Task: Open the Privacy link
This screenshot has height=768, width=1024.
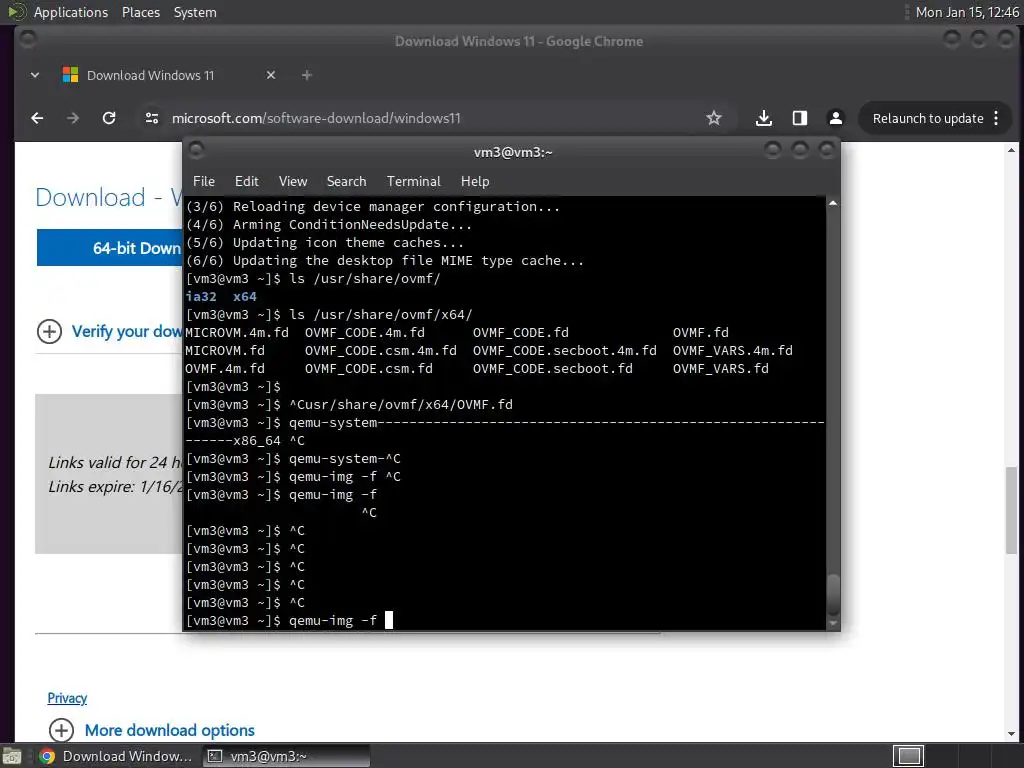Action: click(67, 698)
